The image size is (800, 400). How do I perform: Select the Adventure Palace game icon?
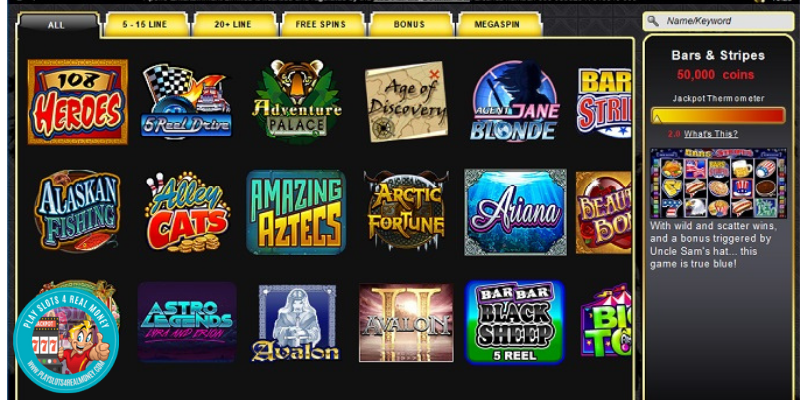pyautogui.click(x=297, y=101)
